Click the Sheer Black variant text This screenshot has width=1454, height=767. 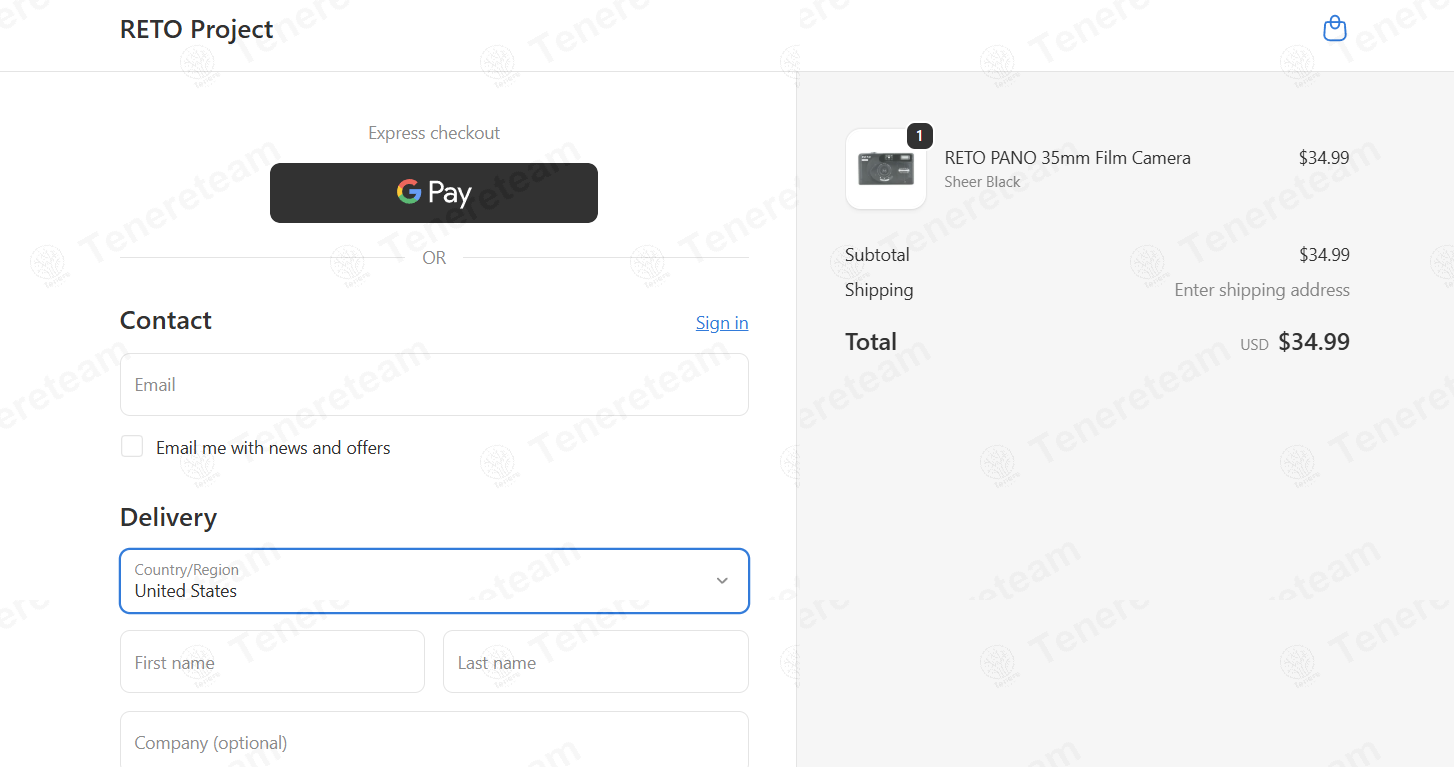pos(982,182)
